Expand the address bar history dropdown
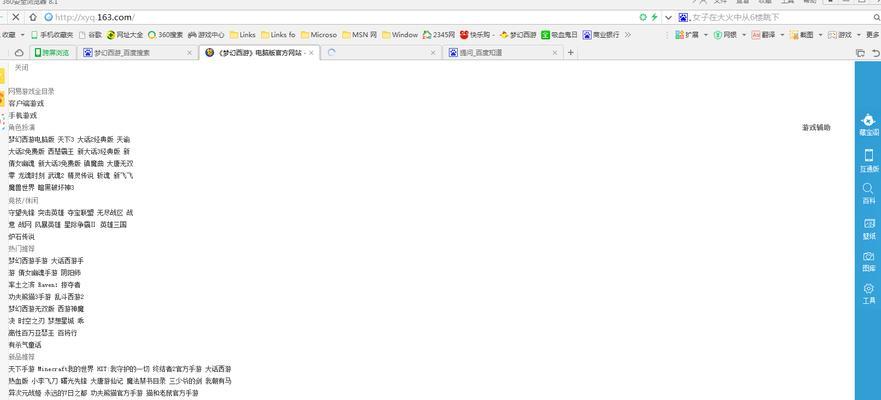Screen dimensions: 881x400 tap(667, 17)
